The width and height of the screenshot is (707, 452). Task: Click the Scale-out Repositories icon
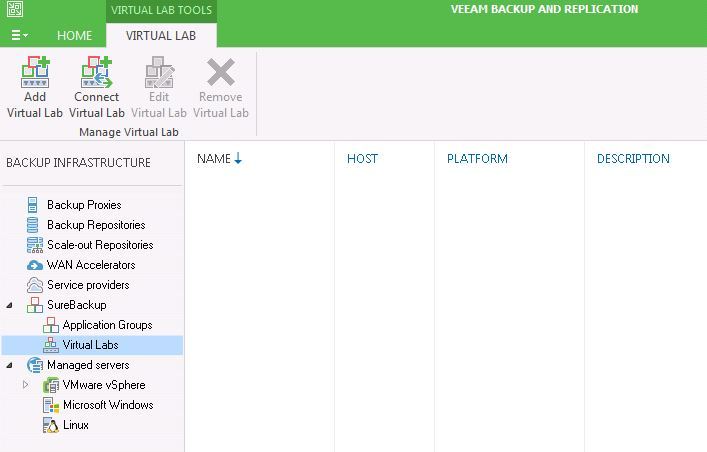tap(35, 245)
